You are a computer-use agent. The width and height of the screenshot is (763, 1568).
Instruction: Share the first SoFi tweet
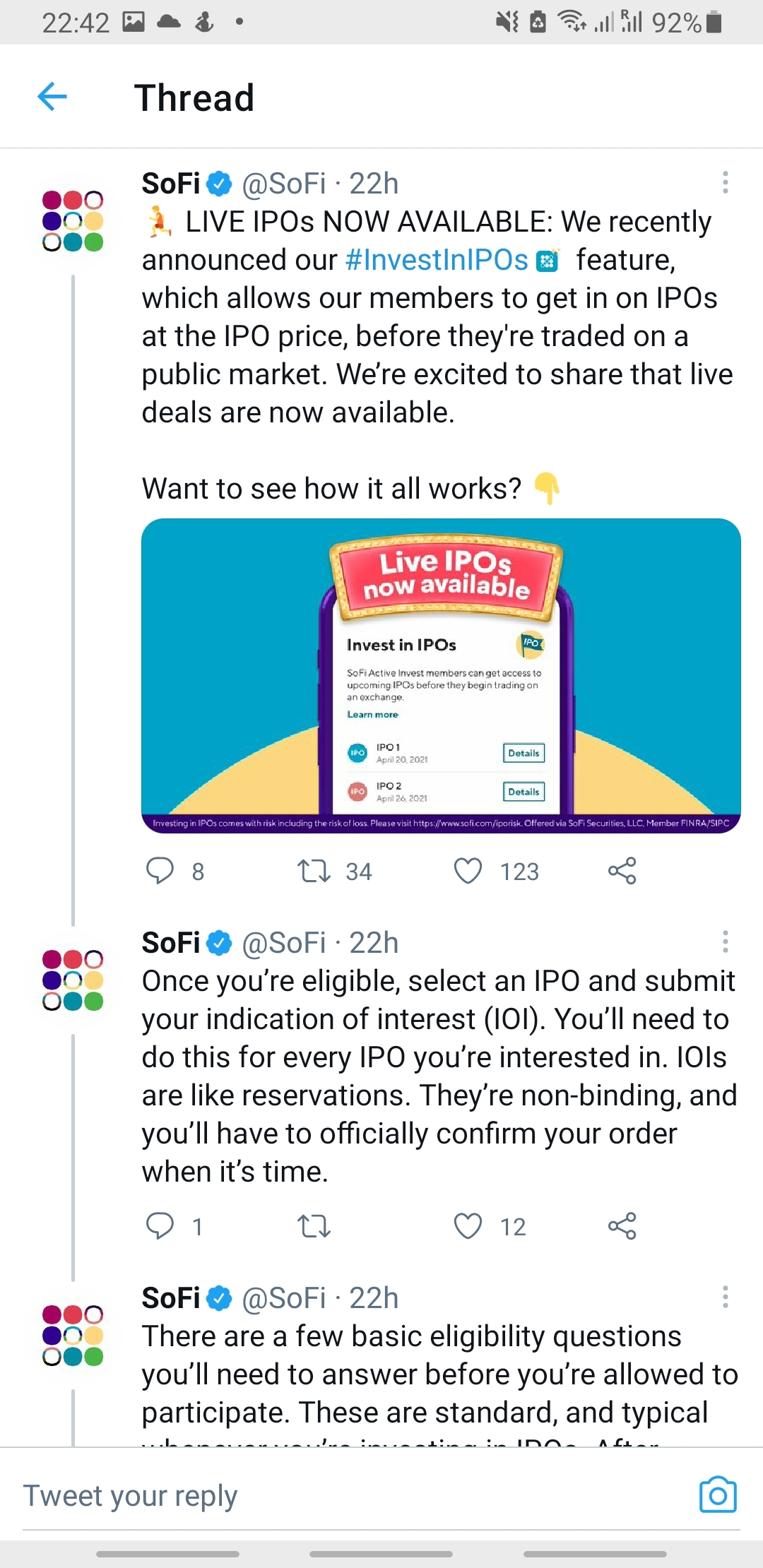[622, 871]
